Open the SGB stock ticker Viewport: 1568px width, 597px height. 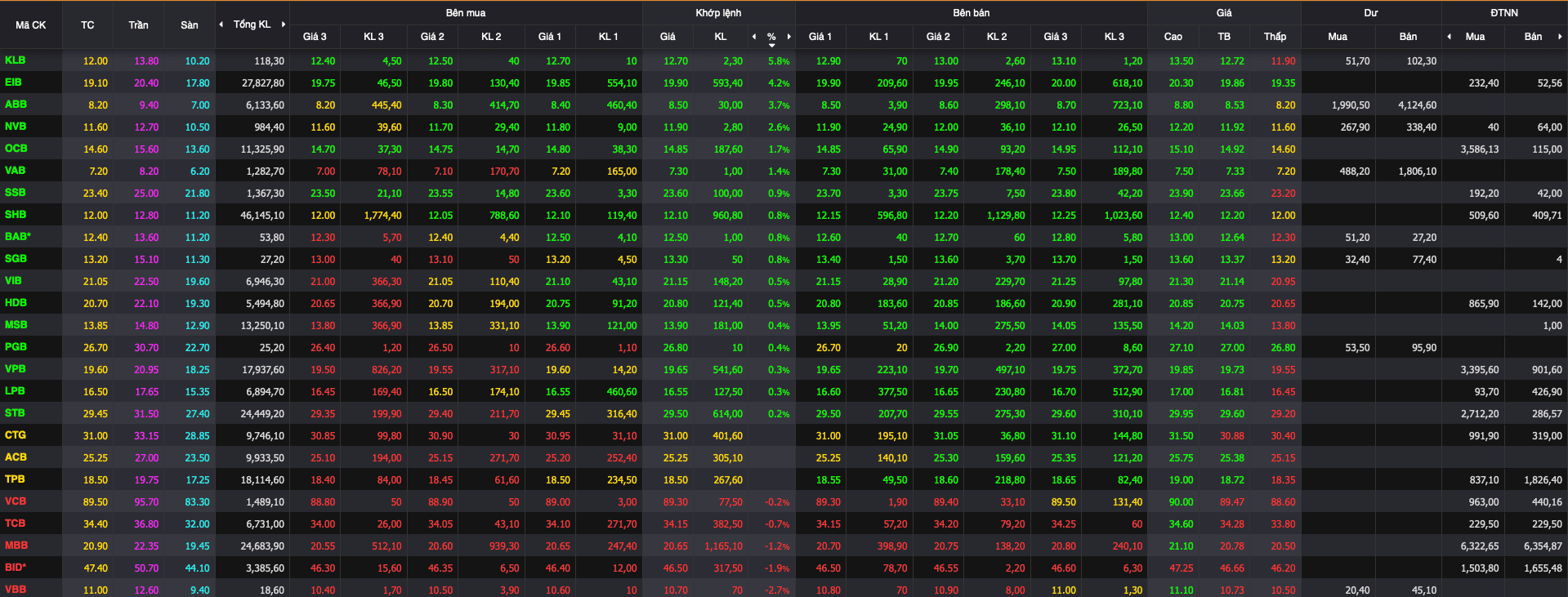pos(16,259)
